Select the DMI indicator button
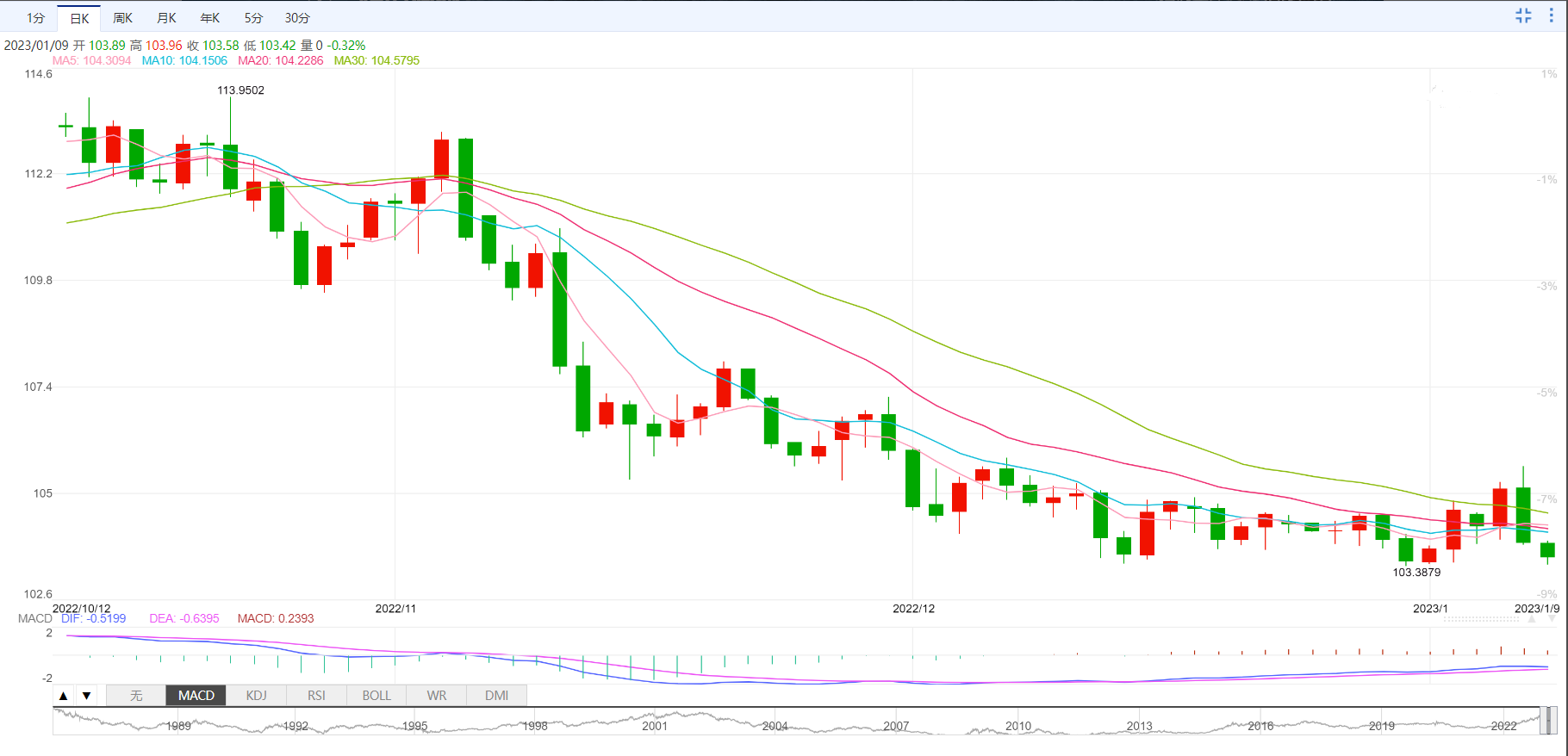This screenshot has width=1568, height=756. click(x=496, y=696)
